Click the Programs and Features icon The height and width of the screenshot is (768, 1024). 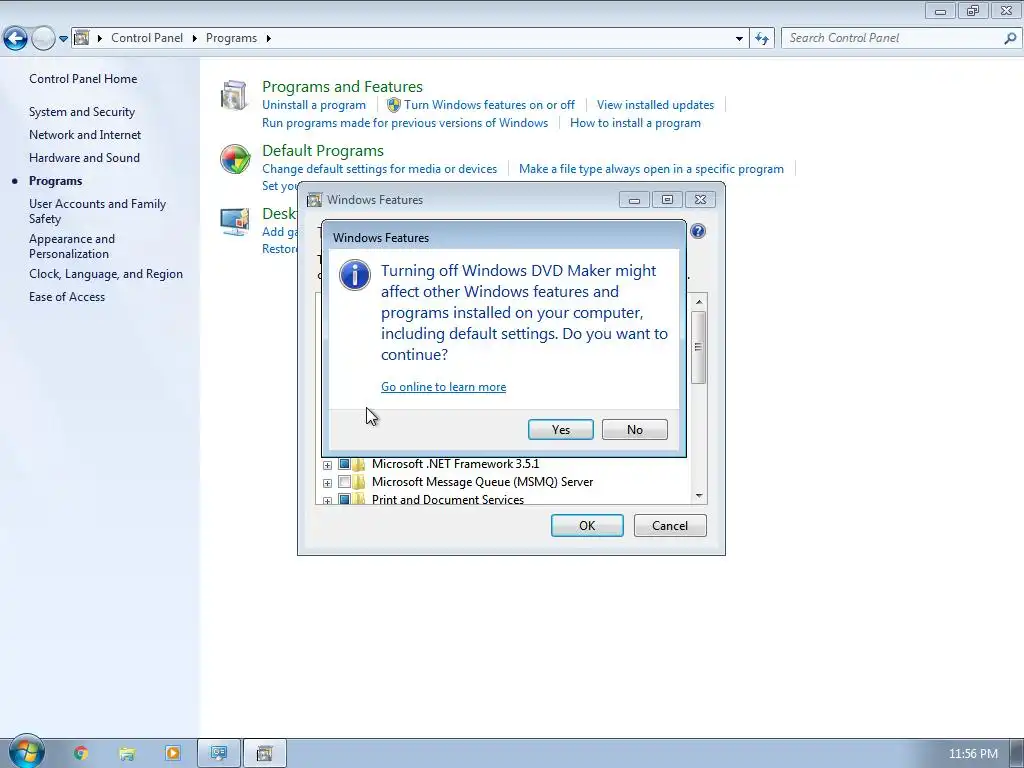(x=234, y=95)
